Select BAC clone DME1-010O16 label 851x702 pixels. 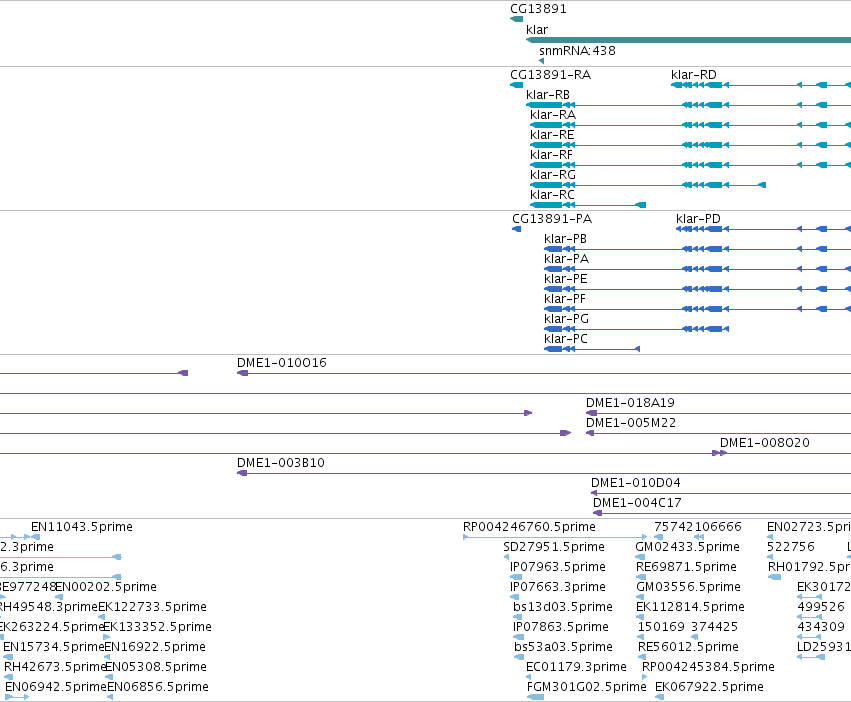click(x=282, y=363)
